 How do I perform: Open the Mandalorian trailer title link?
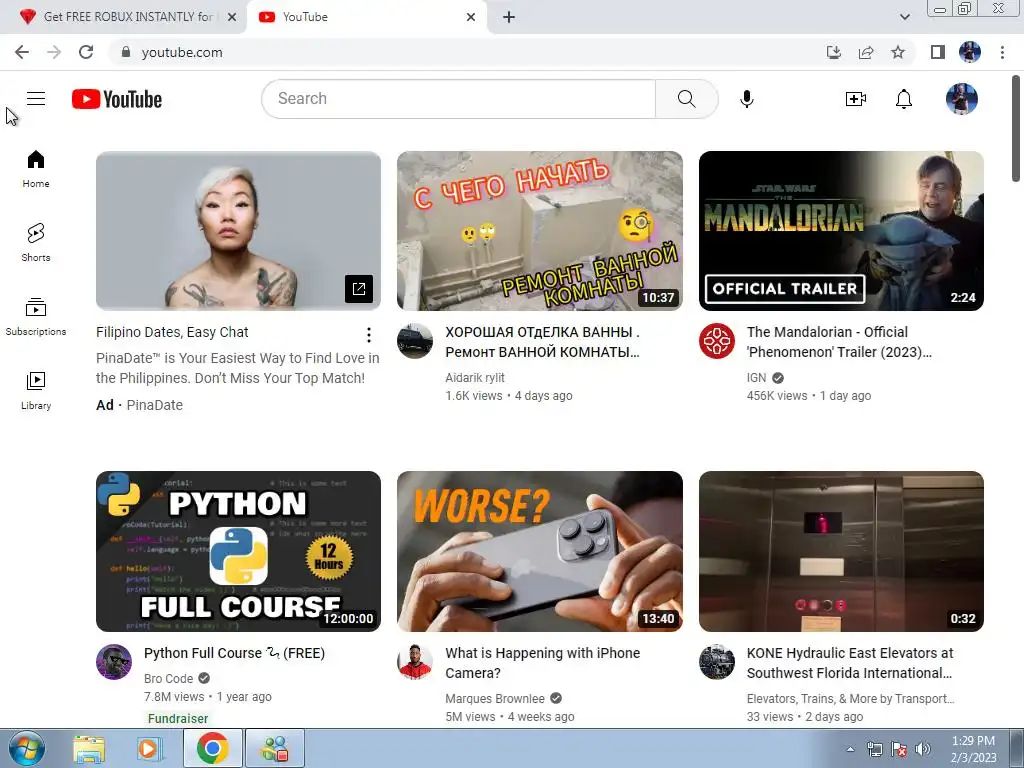click(839, 342)
